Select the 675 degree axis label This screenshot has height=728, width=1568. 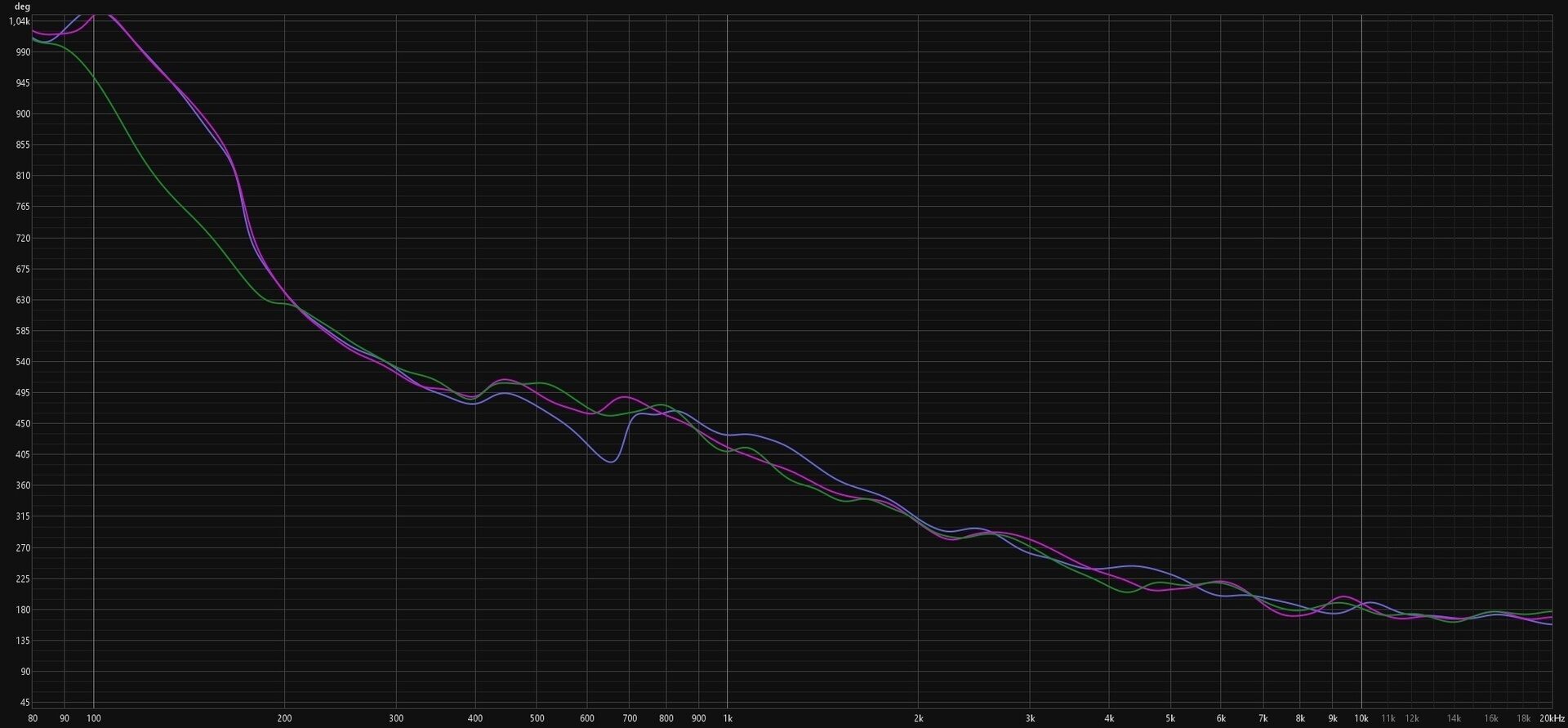point(23,270)
